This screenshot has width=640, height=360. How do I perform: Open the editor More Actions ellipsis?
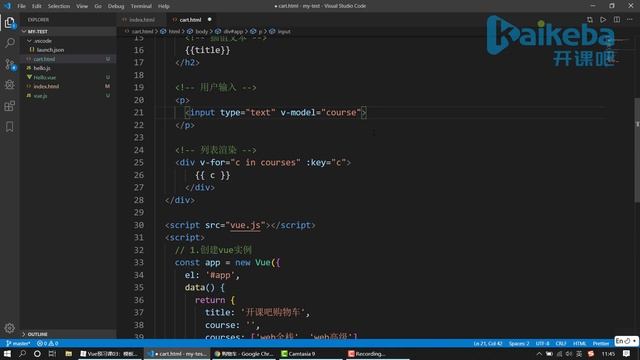coord(630,20)
